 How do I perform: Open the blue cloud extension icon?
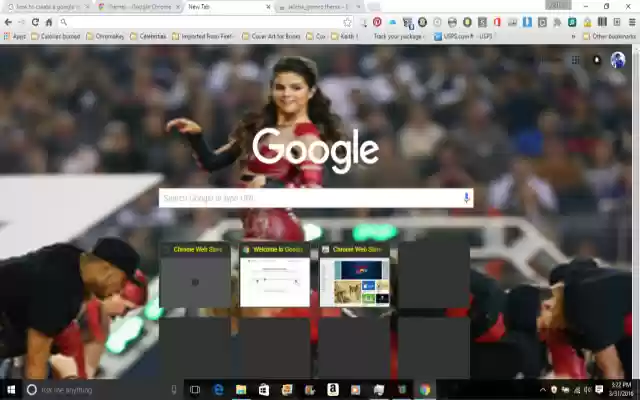(x=392, y=22)
